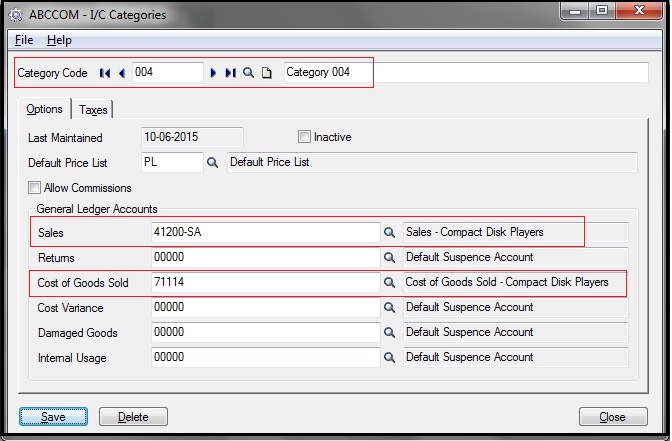Image resolution: width=672 pixels, height=441 pixels.
Task: Open finder for Damaged Goods account
Action: click(x=390, y=332)
